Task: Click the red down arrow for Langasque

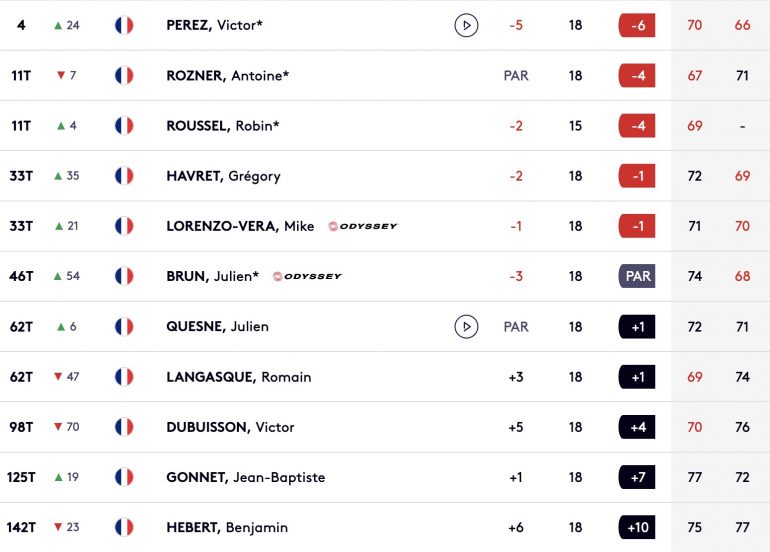Action: click(x=58, y=377)
